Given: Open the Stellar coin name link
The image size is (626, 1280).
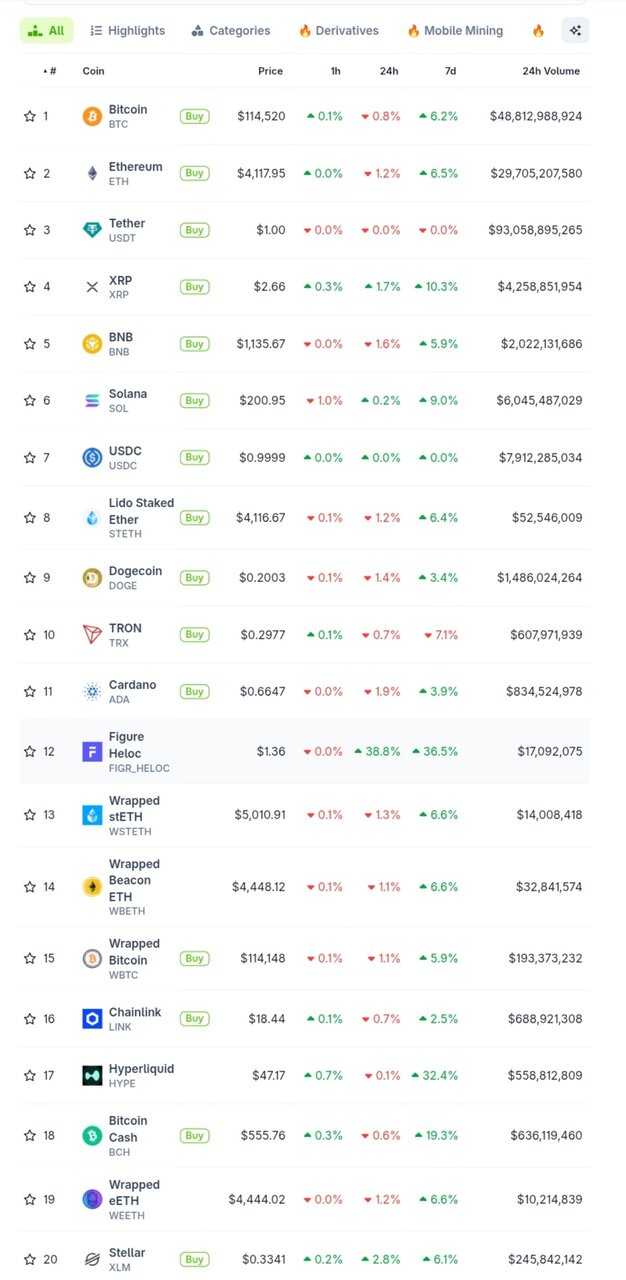Looking at the screenshot, I should click(127, 1253).
